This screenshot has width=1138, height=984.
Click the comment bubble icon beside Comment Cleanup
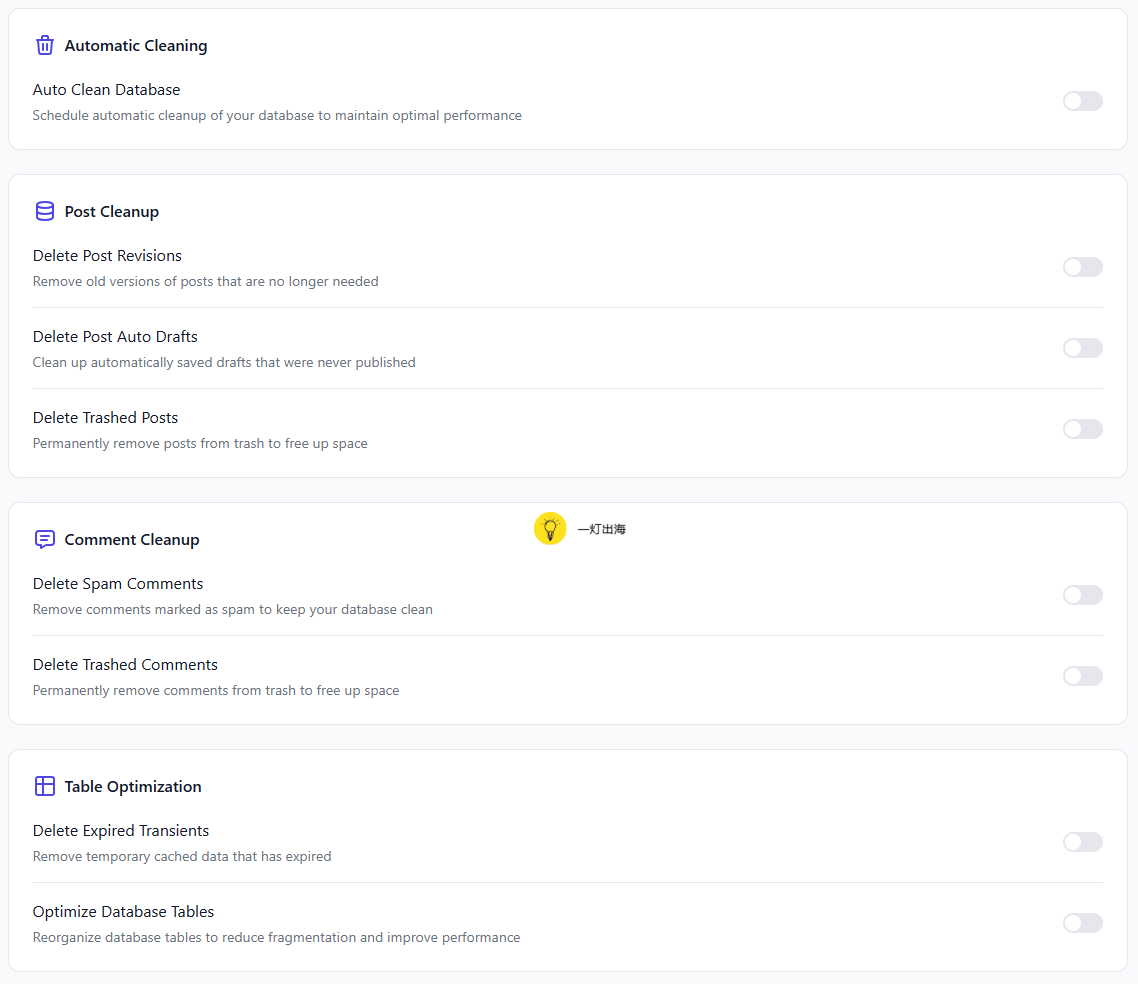point(45,539)
